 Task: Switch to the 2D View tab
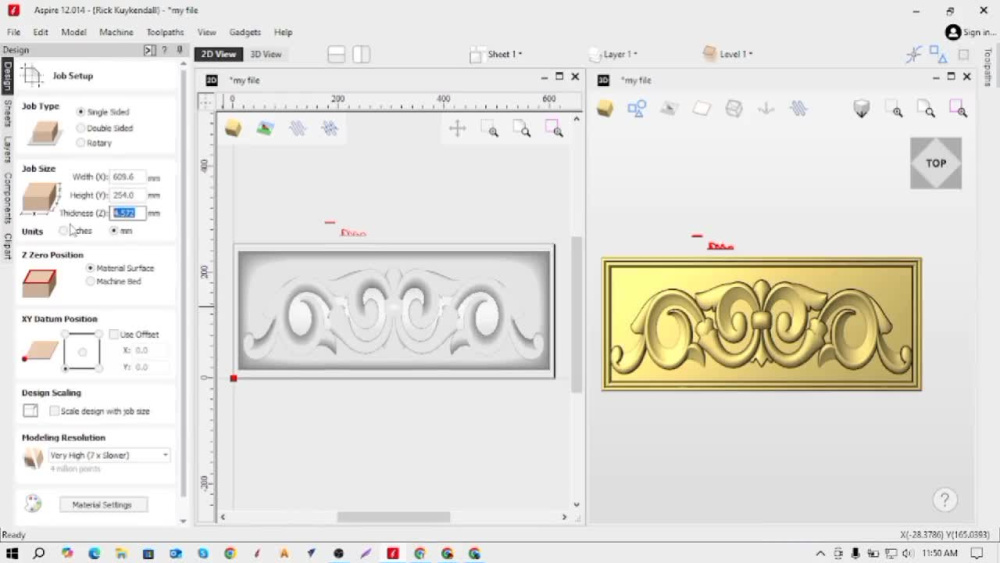219,54
